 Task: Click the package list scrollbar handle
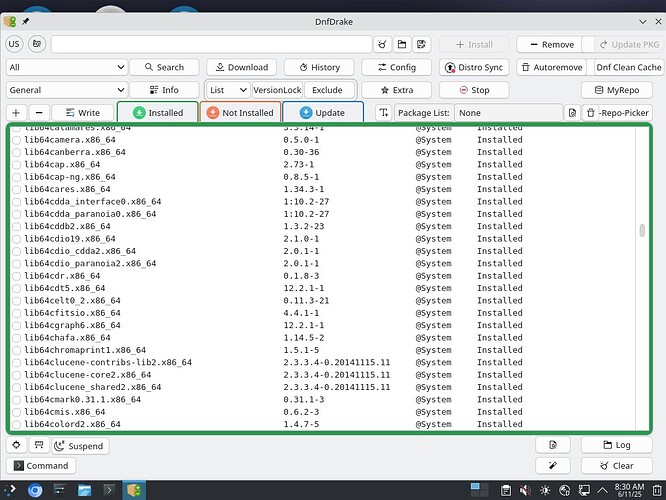[642, 230]
